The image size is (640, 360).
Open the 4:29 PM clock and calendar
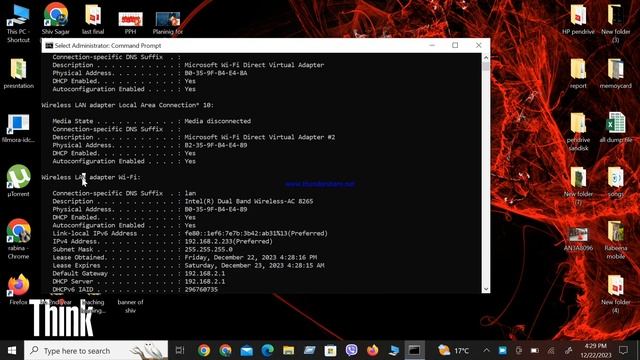(x=596, y=350)
